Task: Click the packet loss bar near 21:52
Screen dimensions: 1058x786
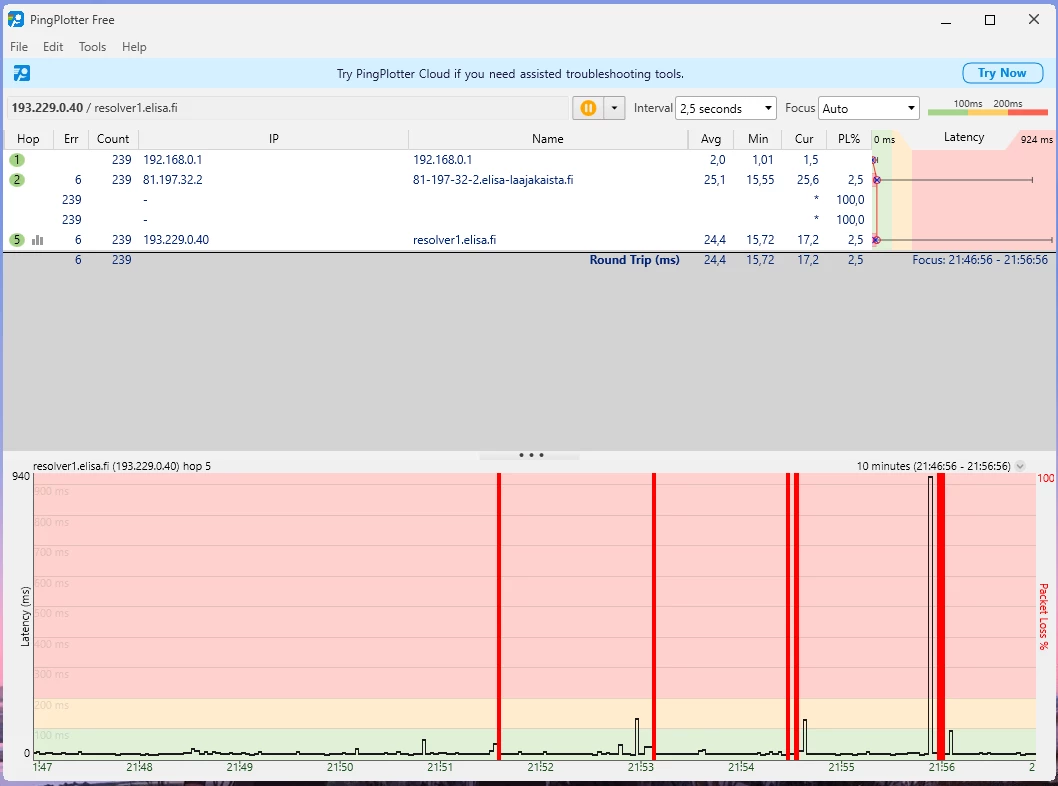Action: [499, 616]
